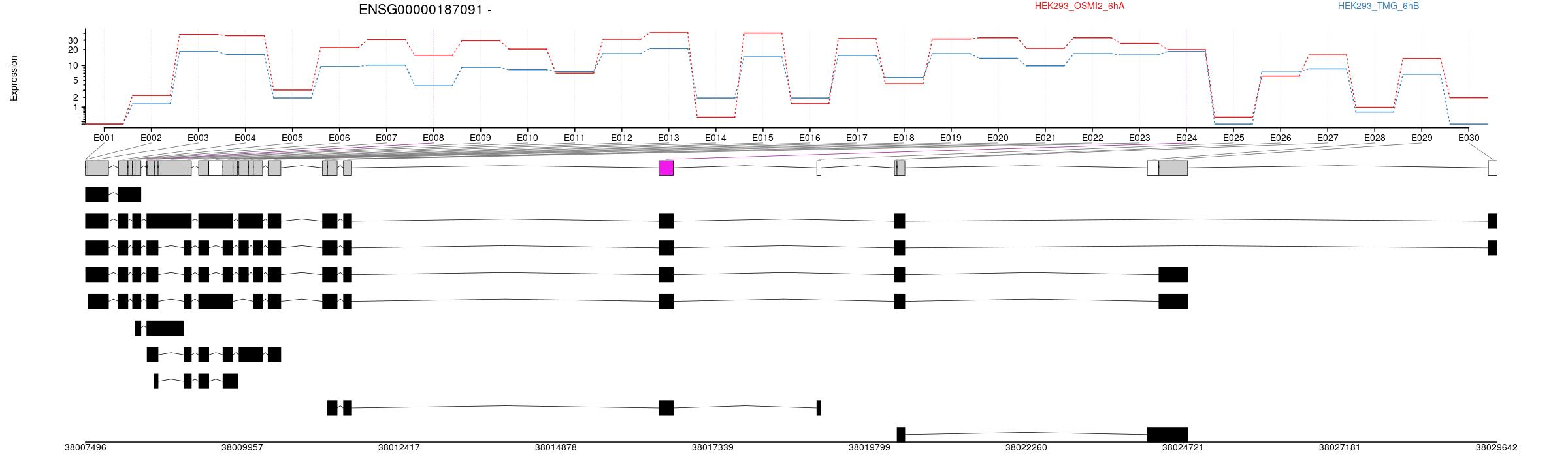This screenshot has width=1568, height=457.
Task: Click exon label E001
Action: click(104, 138)
